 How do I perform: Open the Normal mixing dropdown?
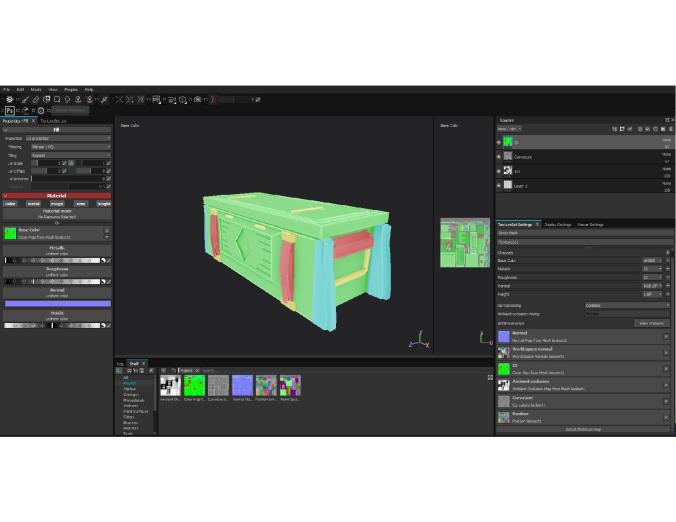tap(626, 305)
